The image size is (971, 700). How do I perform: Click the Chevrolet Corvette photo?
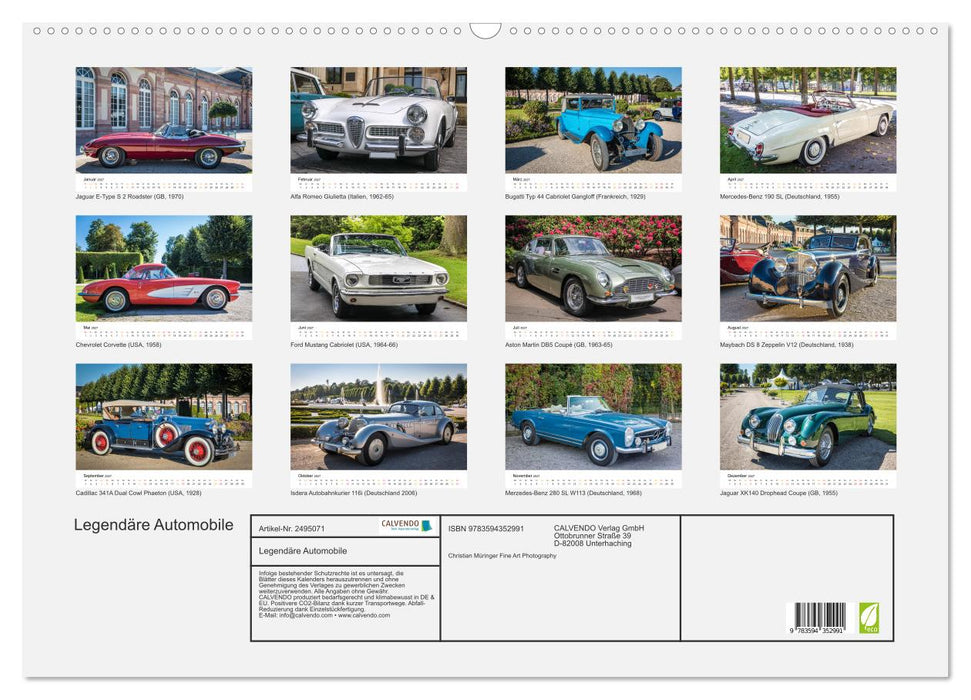pyautogui.click(x=163, y=268)
